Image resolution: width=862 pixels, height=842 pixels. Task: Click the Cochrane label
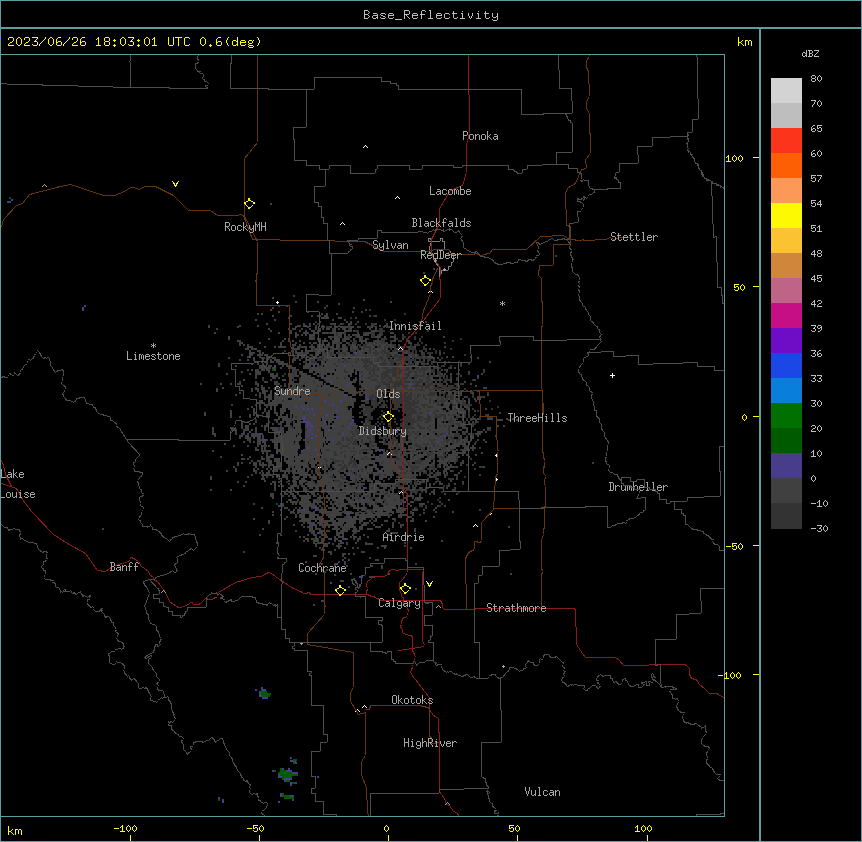pyautogui.click(x=322, y=568)
